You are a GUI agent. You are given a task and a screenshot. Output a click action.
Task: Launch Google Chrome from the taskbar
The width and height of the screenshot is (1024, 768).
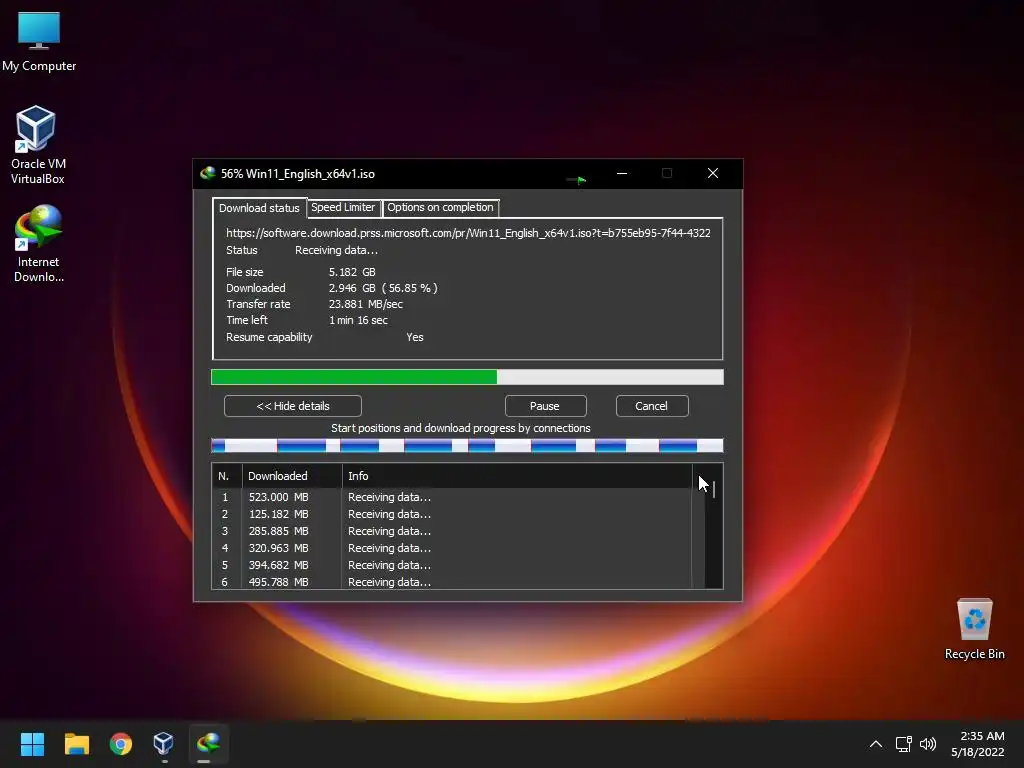coord(121,744)
